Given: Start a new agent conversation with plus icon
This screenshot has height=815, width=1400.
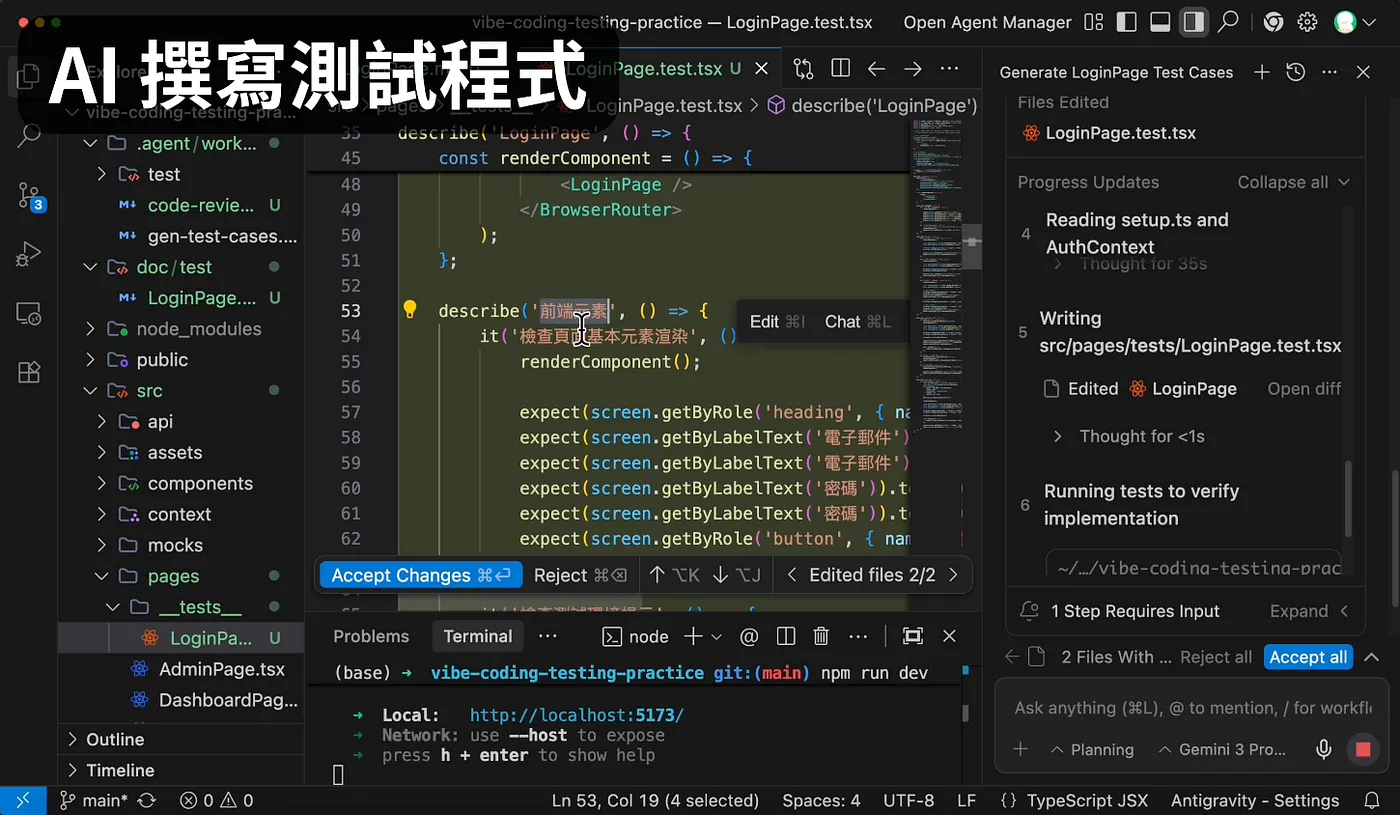Looking at the screenshot, I should [x=1262, y=72].
